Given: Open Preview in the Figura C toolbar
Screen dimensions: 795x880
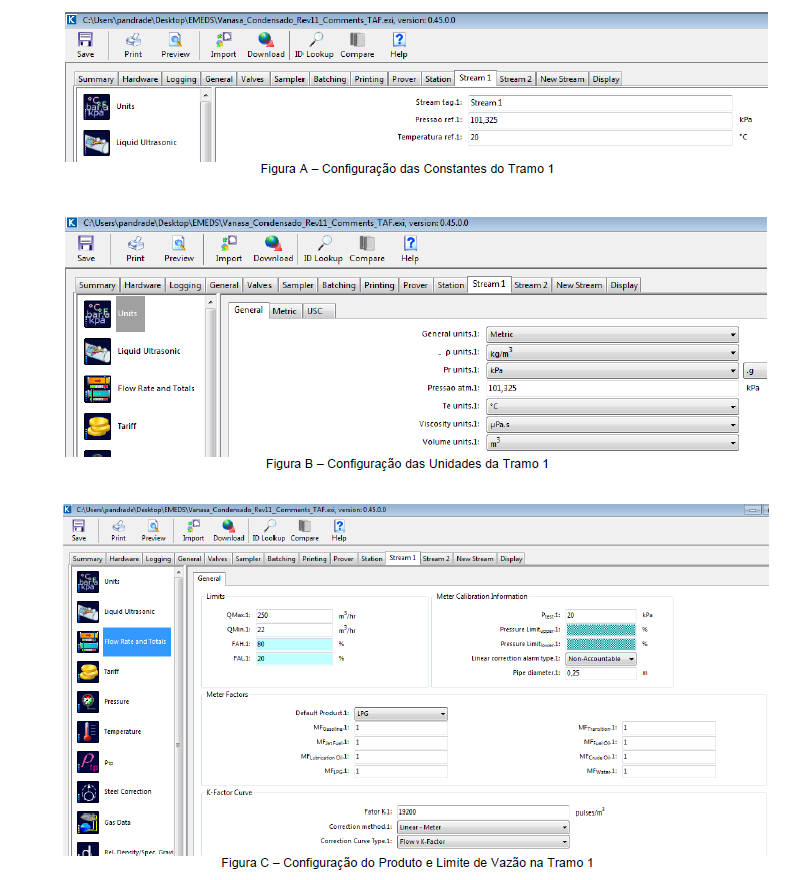Looking at the screenshot, I should tap(153, 530).
